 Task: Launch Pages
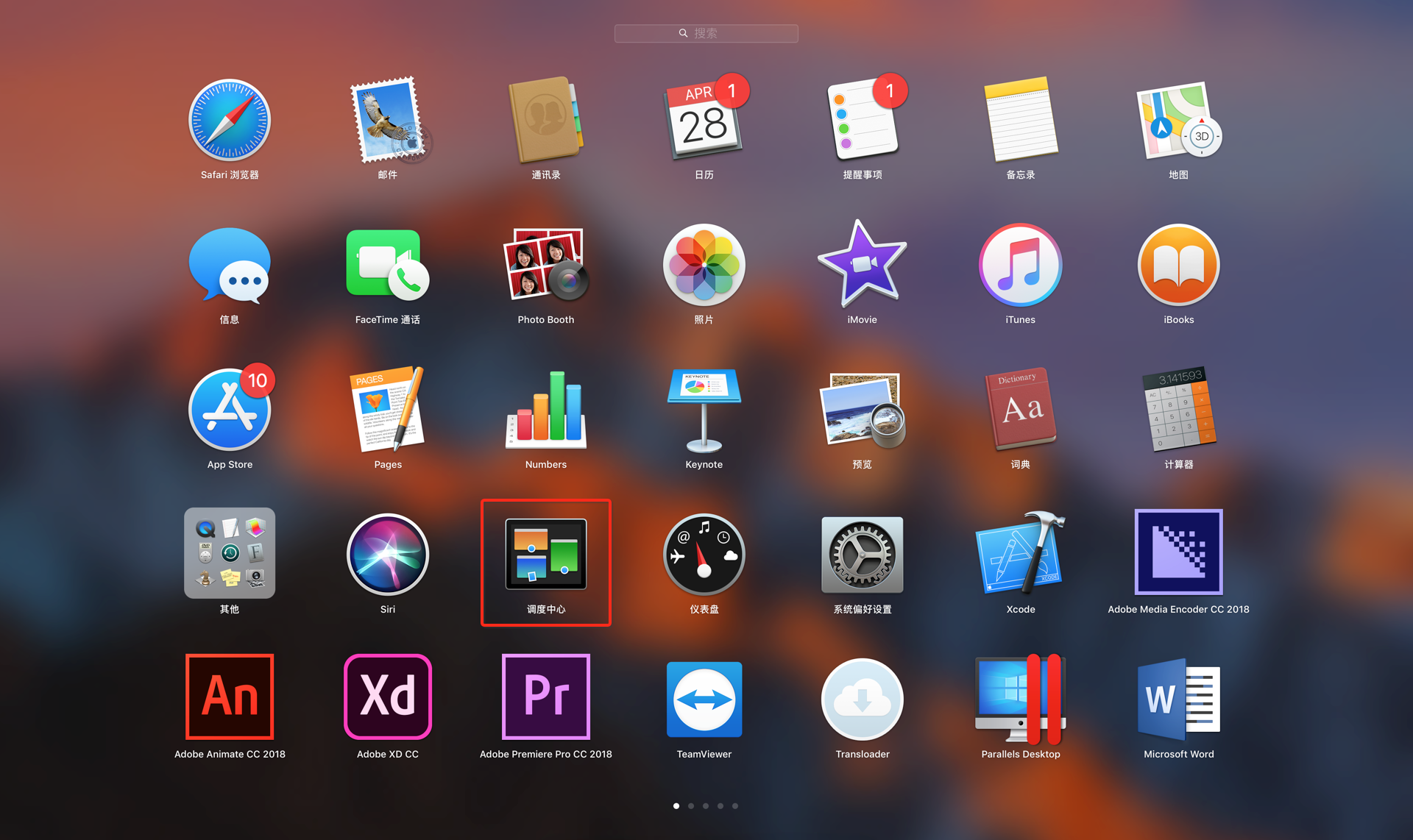pos(388,410)
